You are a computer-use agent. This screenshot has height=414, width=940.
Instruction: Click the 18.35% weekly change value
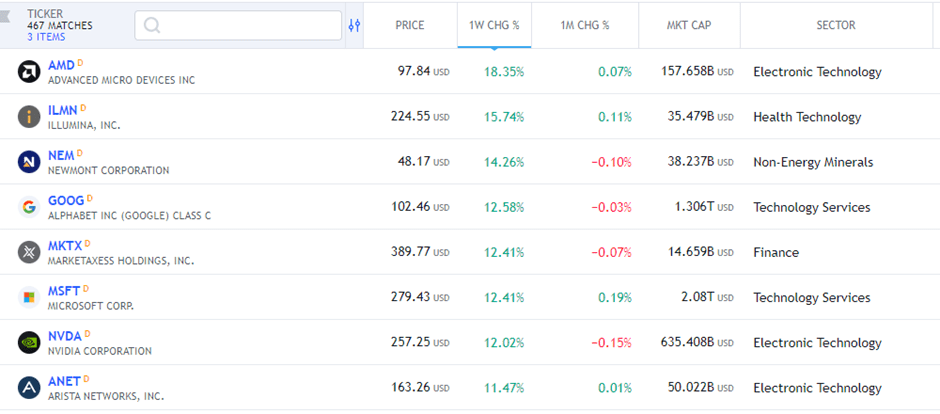tap(504, 72)
